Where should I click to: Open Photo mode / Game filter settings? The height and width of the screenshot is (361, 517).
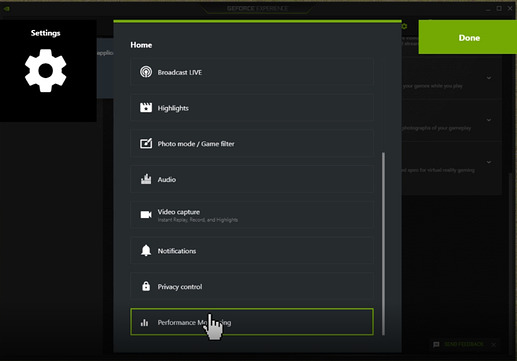pyautogui.click(x=252, y=143)
